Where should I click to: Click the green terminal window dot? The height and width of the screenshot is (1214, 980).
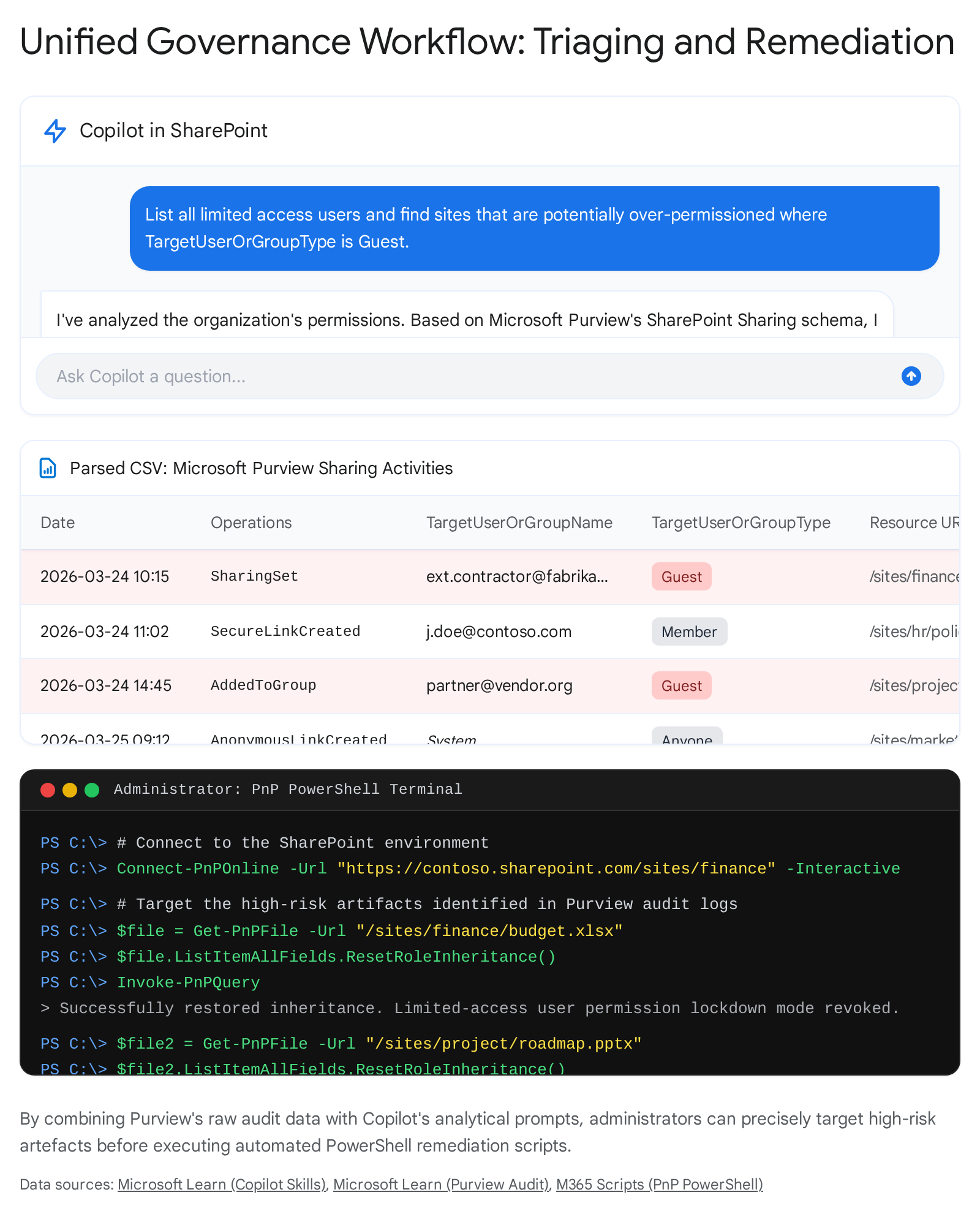pos(92,790)
